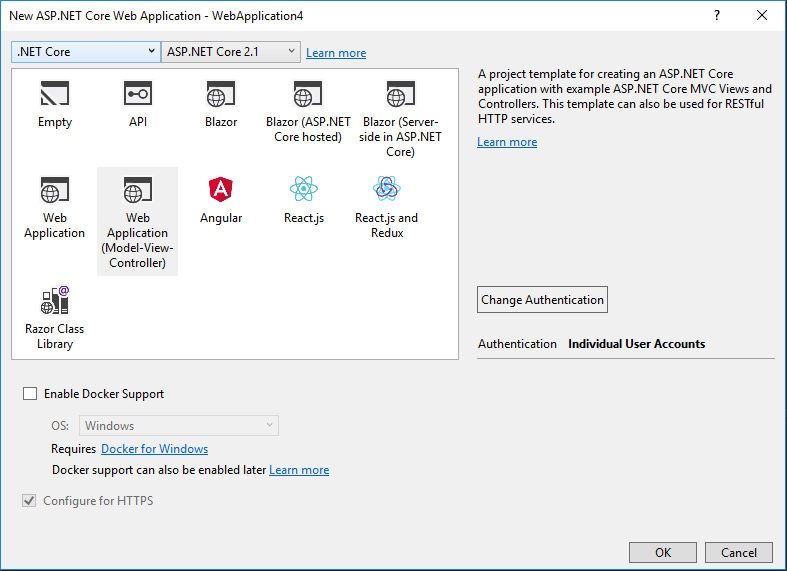This screenshot has height=571, width=787.
Task: Choose the Razor Class Library icon
Action: pos(54,300)
